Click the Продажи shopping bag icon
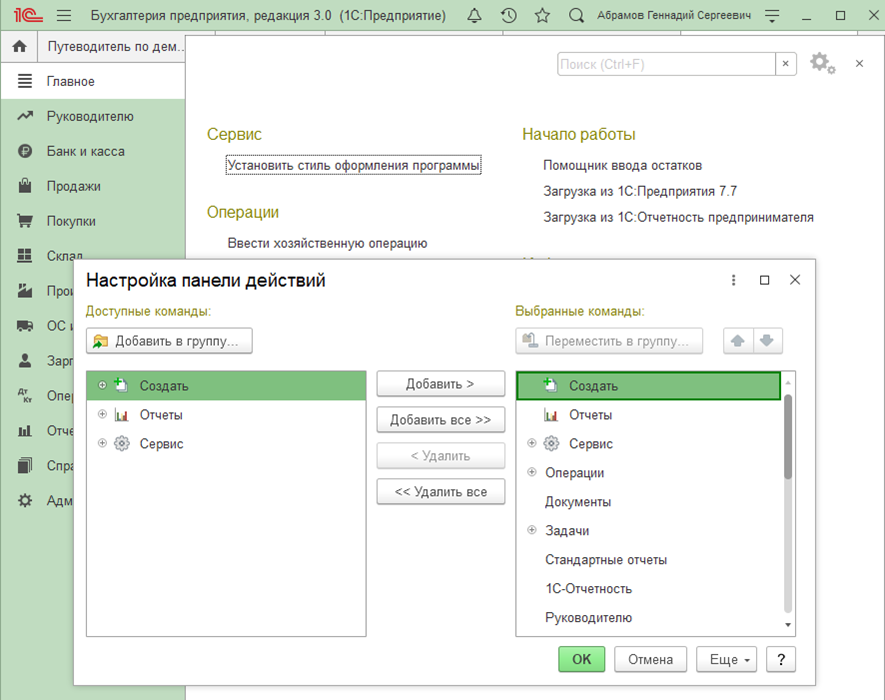 click(25, 186)
